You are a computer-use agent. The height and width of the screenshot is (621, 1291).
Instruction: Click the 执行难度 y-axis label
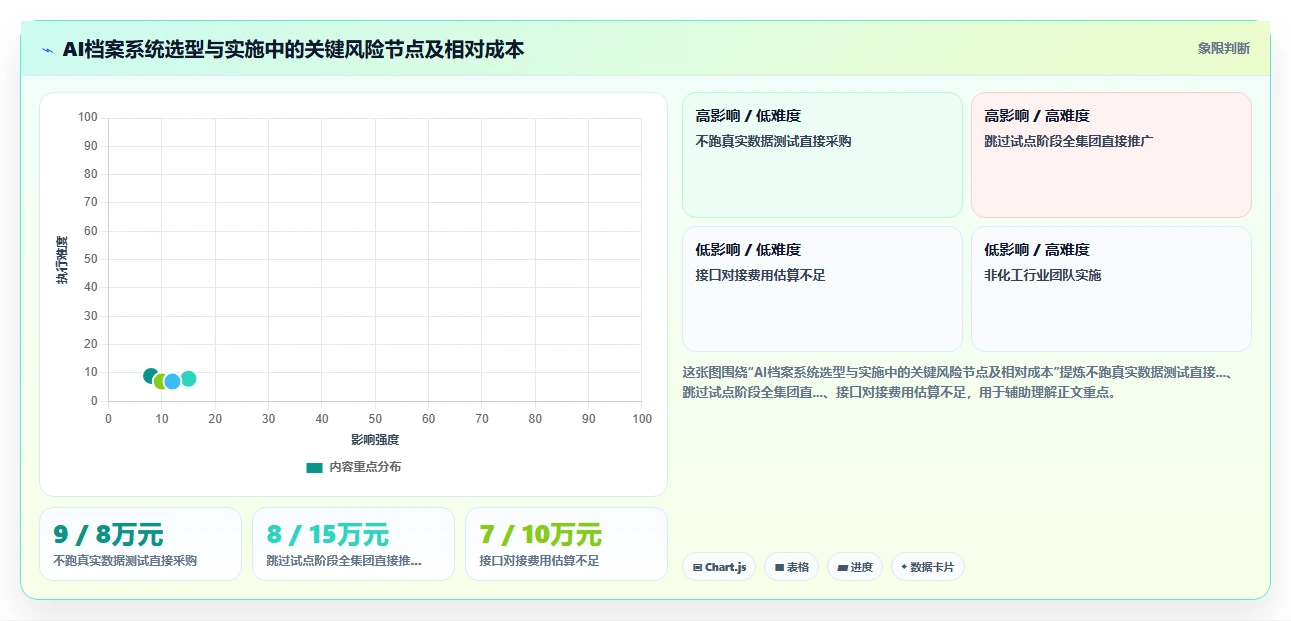[x=62, y=260]
